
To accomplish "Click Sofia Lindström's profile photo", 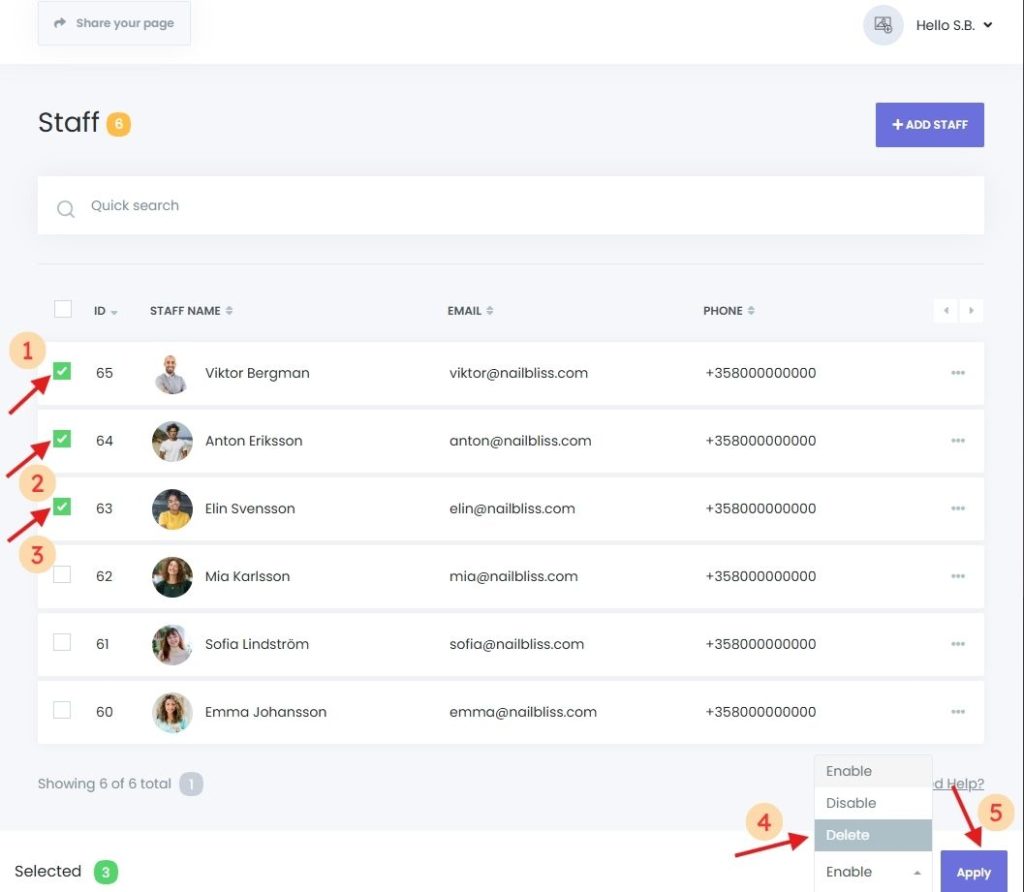I will (172, 645).
